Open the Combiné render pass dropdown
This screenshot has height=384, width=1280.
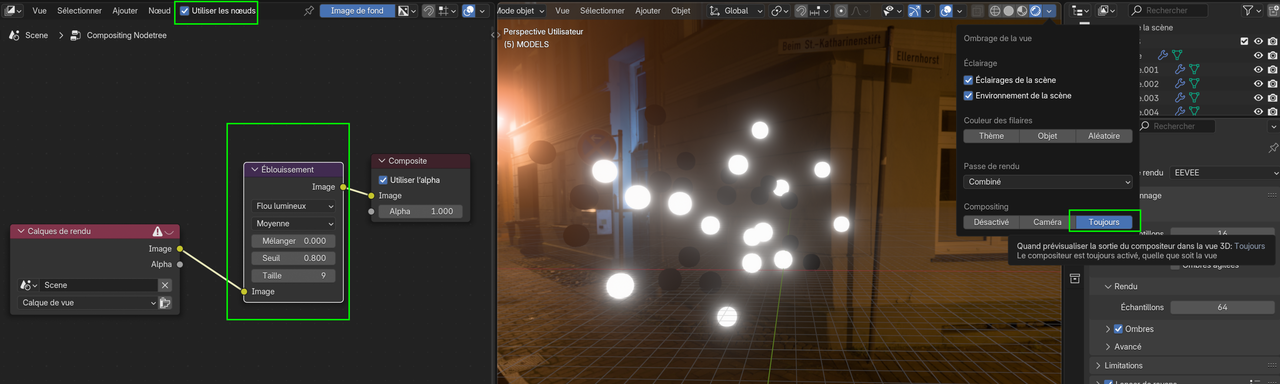tap(1048, 182)
